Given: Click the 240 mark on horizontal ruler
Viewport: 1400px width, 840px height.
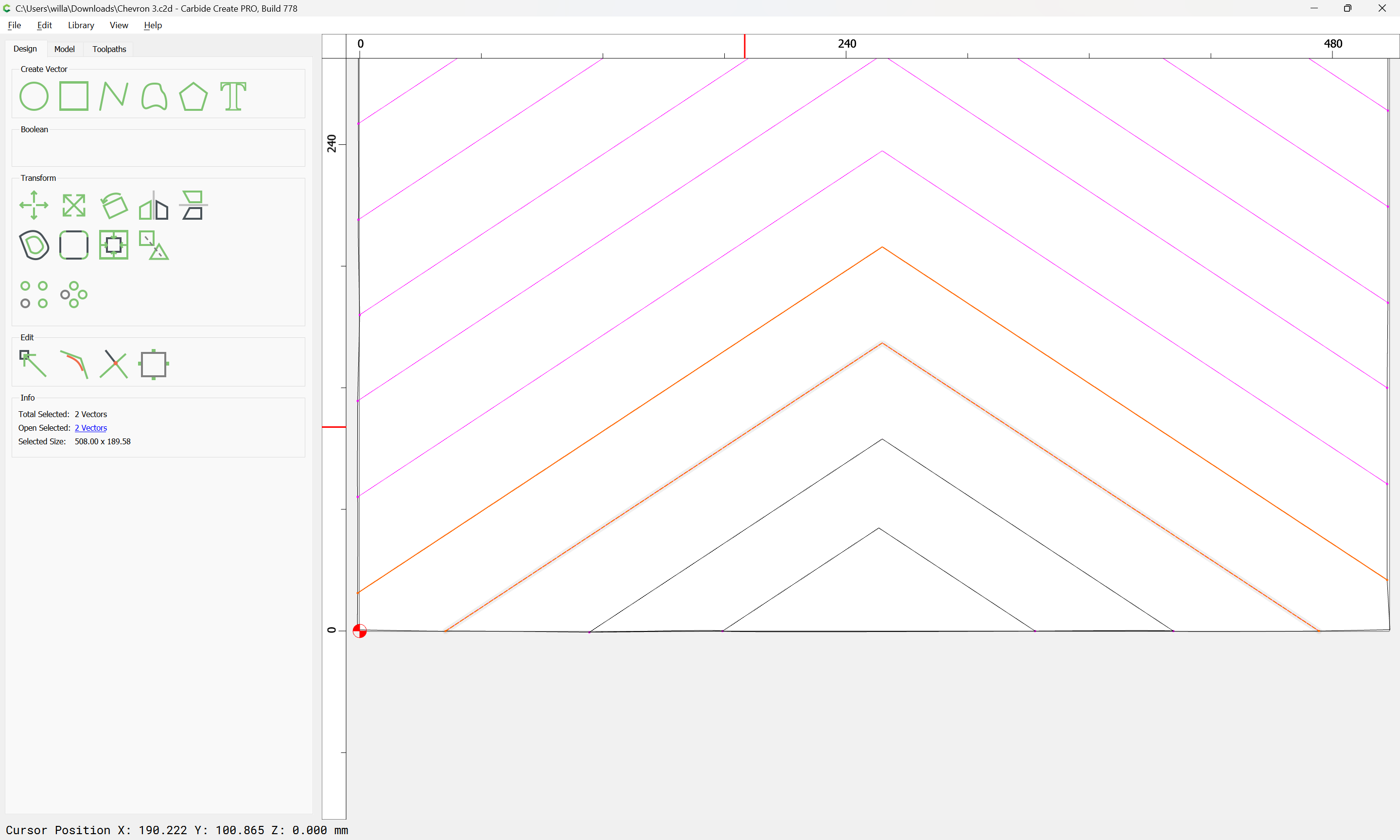Looking at the screenshot, I should tap(847, 44).
